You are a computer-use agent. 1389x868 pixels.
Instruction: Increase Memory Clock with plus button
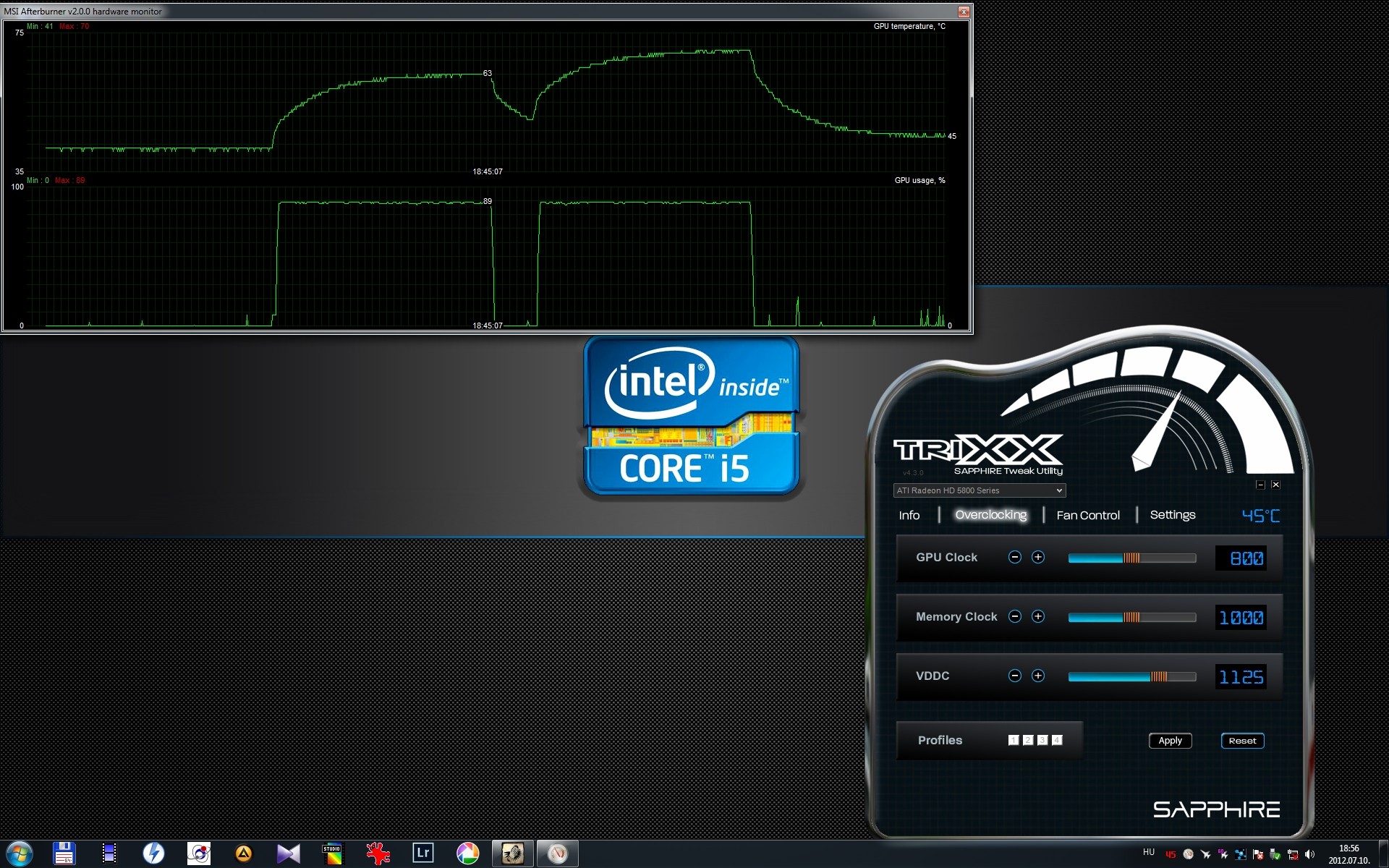click(1038, 616)
